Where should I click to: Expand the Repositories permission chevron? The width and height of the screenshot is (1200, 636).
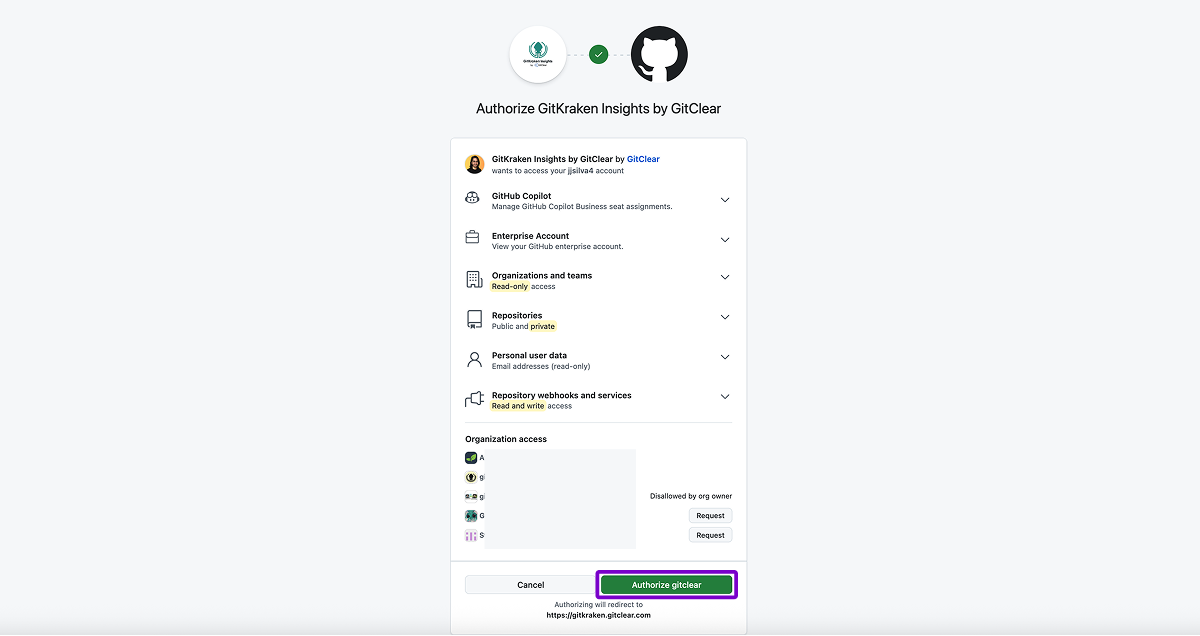[725, 317]
